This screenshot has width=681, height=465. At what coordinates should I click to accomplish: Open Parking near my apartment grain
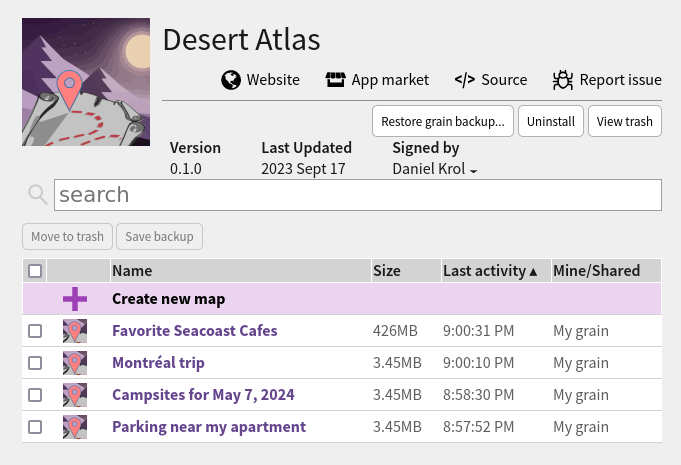(x=209, y=427)
